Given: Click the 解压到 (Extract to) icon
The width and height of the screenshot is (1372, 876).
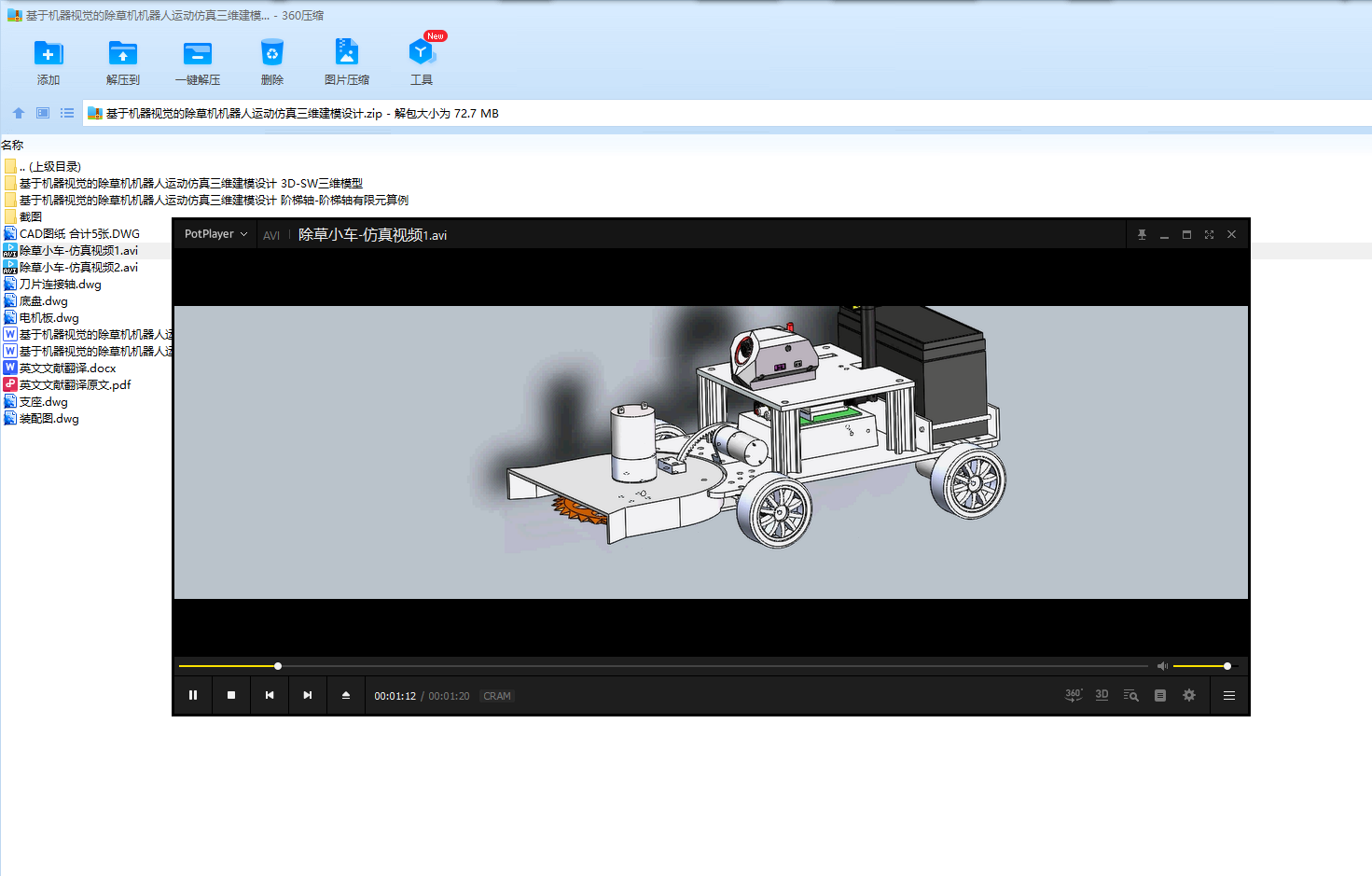Looking at the screenshot, I should point(123,62).
